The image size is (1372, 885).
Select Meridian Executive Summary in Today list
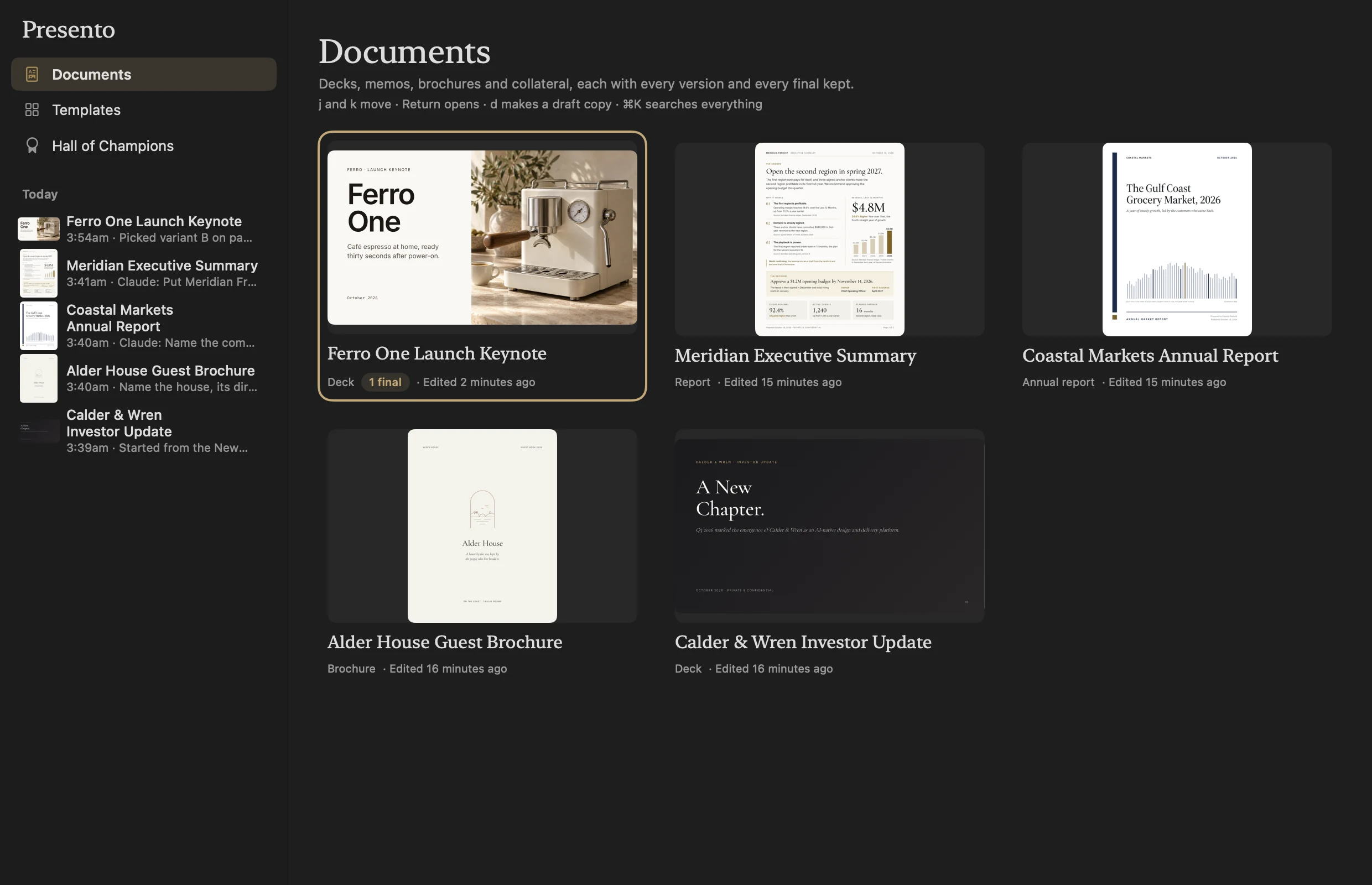pyautogui.click(x=144, y=273)
